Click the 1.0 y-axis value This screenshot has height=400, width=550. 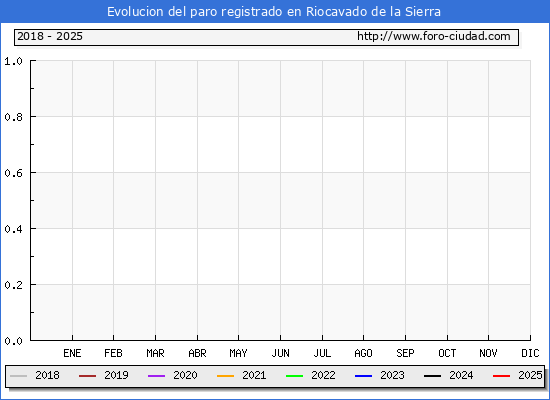(13, 61)
